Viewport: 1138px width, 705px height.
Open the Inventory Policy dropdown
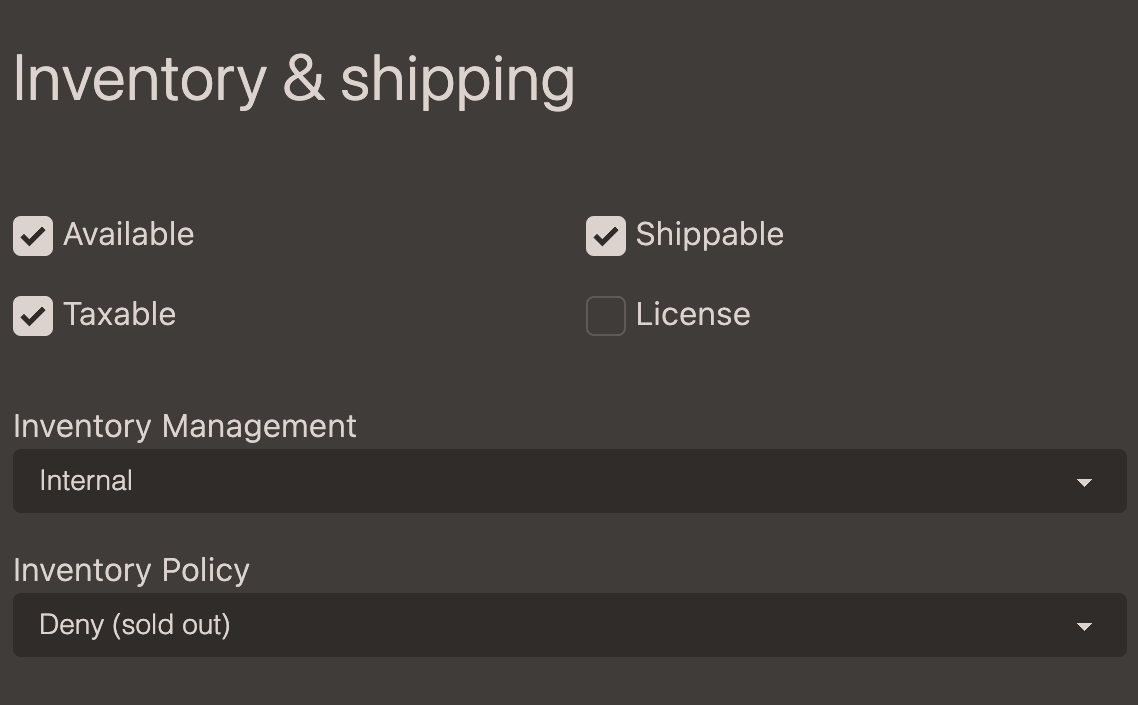569,625
